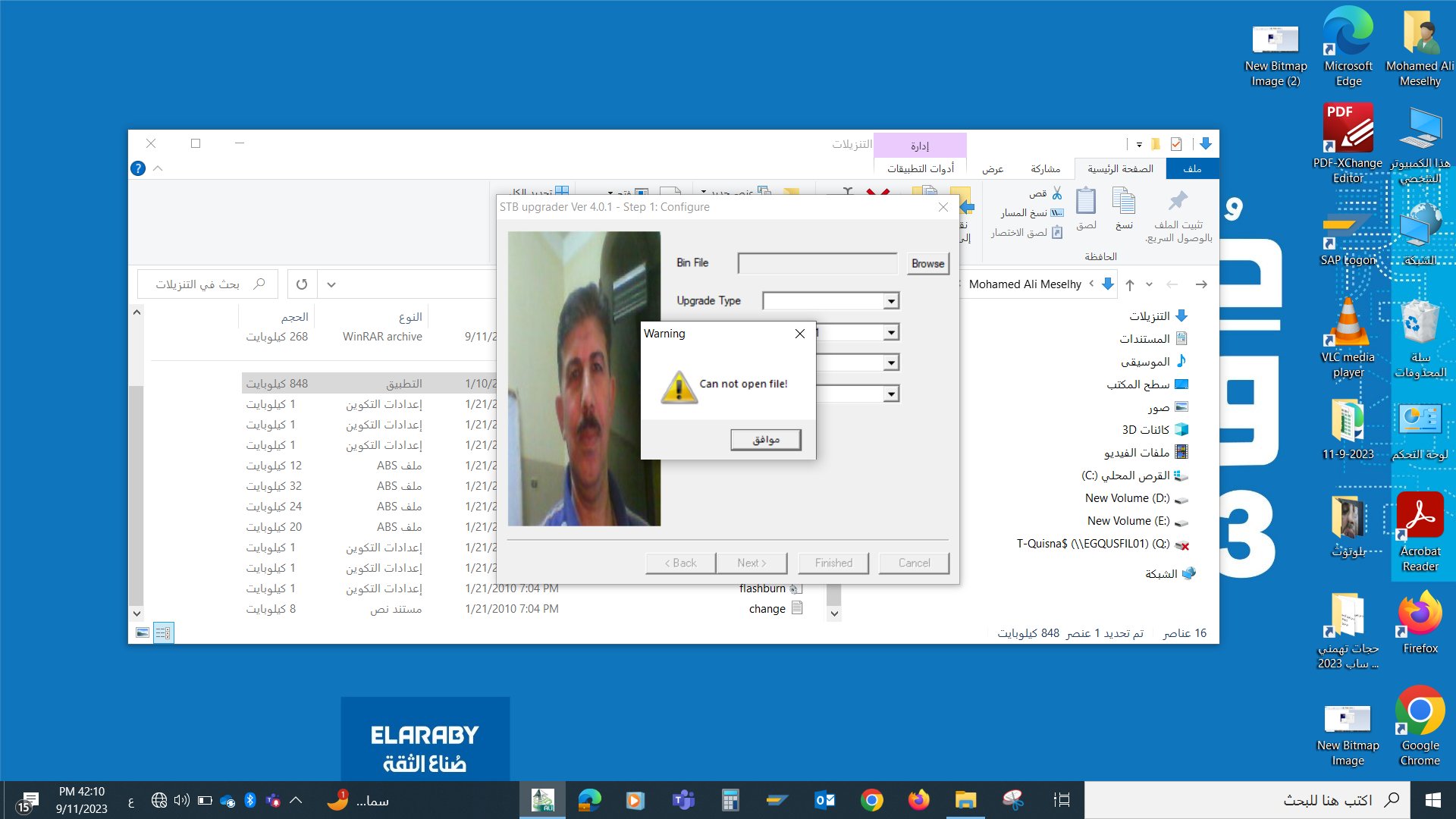Screen dimensions: 1456x819
Task: Click Next in STB upgrader
Action: (752, 563)
